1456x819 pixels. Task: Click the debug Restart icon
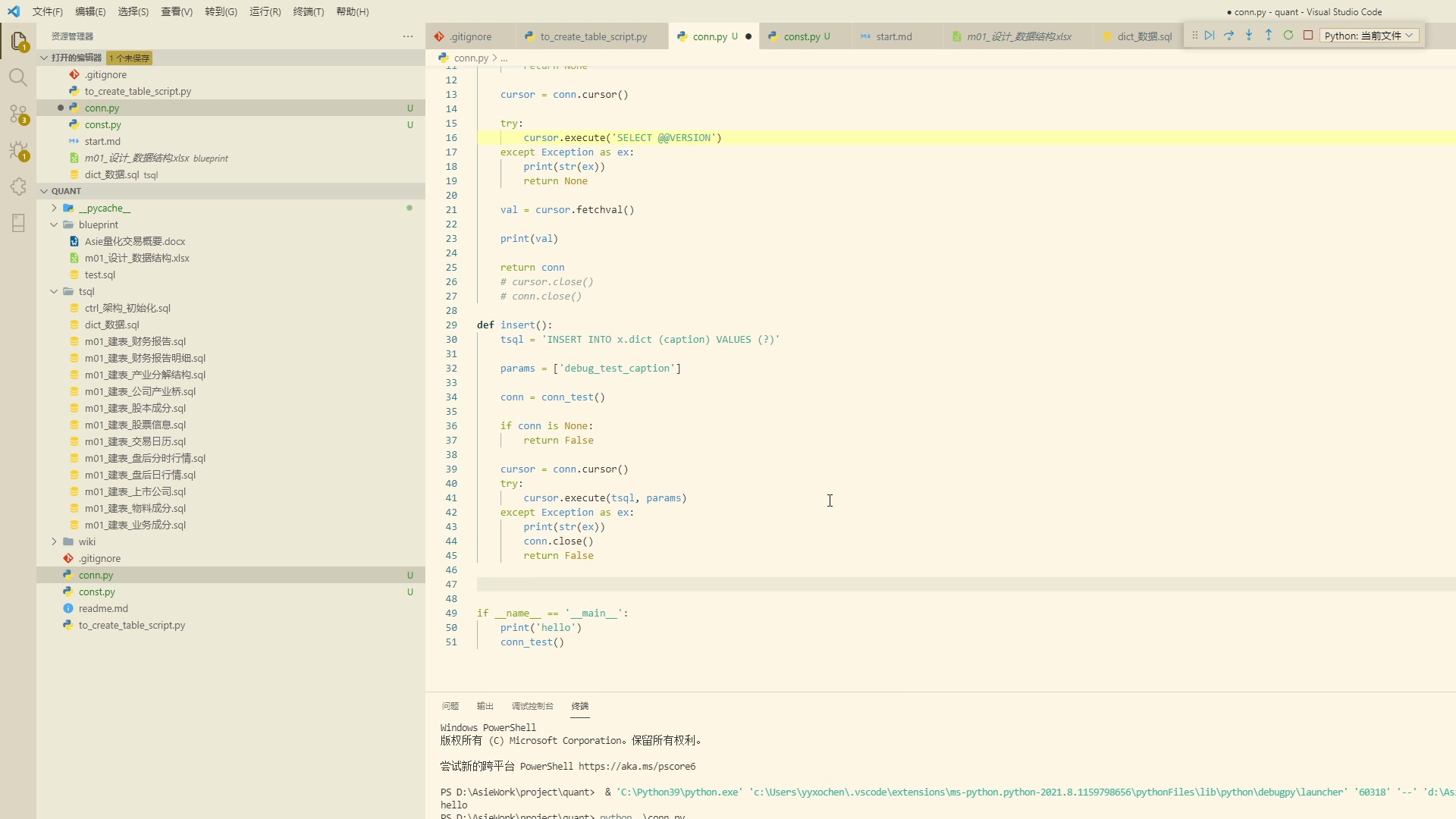click(1288, 36)
